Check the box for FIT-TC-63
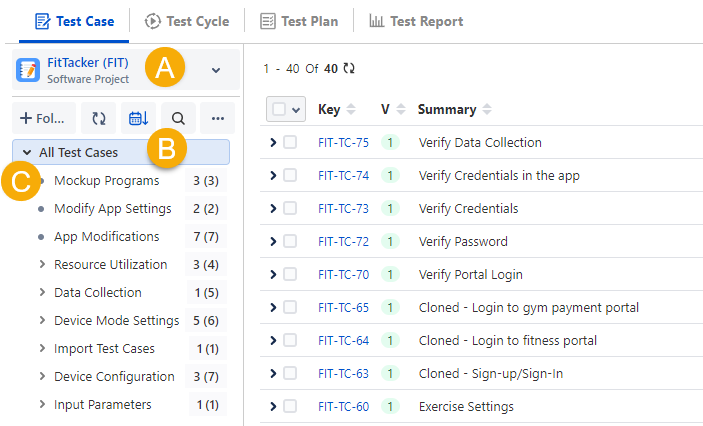The image size is (703, 426). click(x=290, y=373)
